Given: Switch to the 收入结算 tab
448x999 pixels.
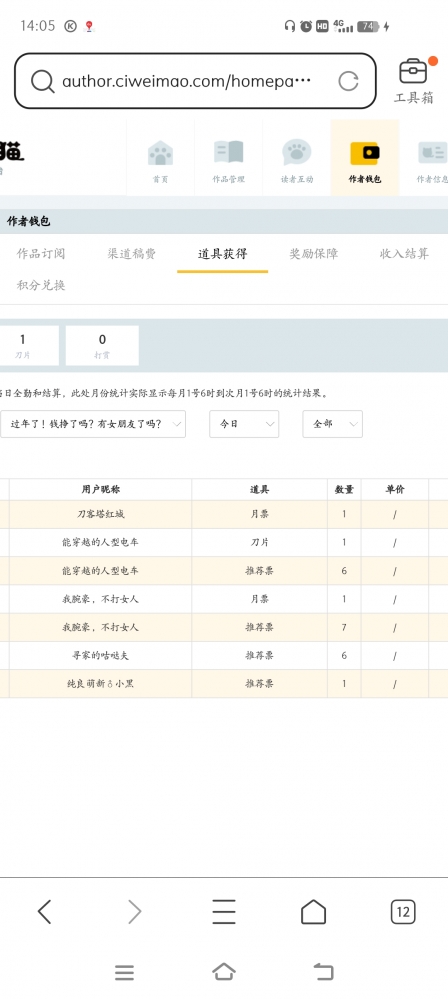Looking at the screenshot, I should point(405,254).
